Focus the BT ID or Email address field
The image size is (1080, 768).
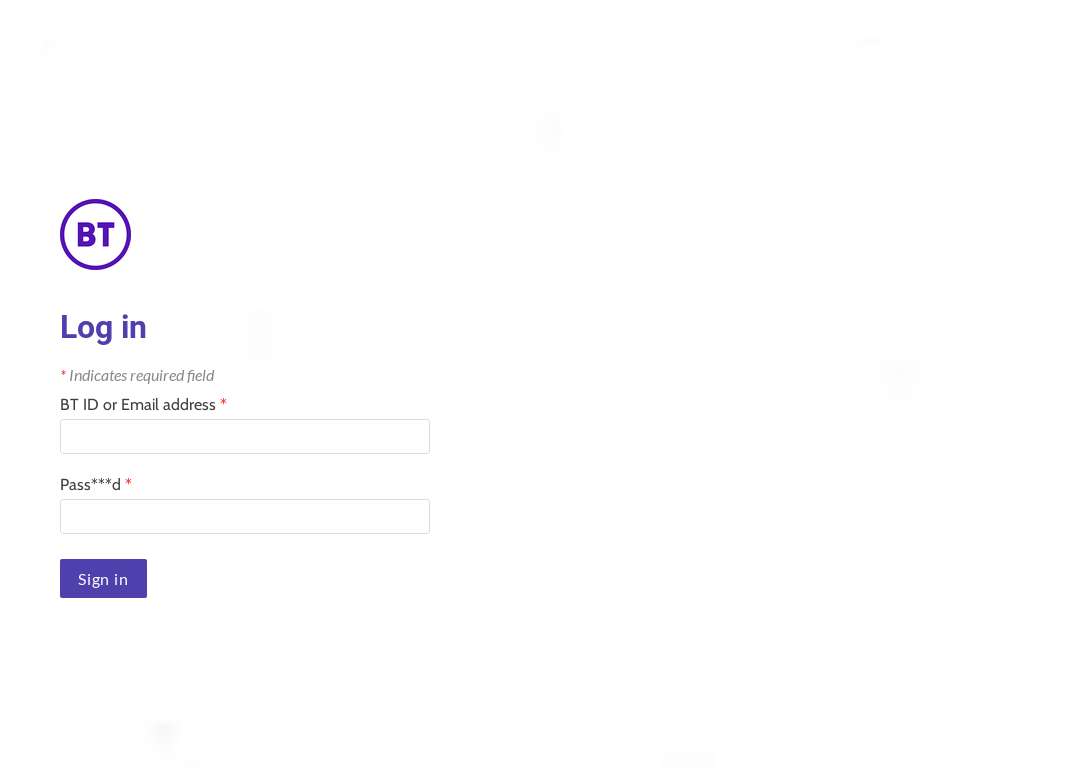pos(245,437)
